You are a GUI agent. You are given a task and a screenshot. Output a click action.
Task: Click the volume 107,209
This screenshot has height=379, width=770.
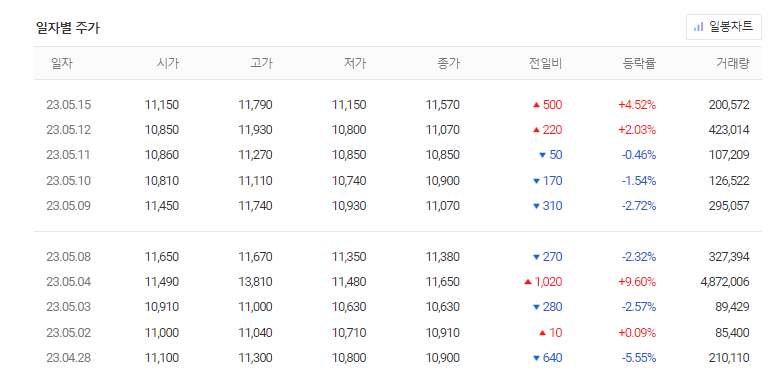coord(729,155)
